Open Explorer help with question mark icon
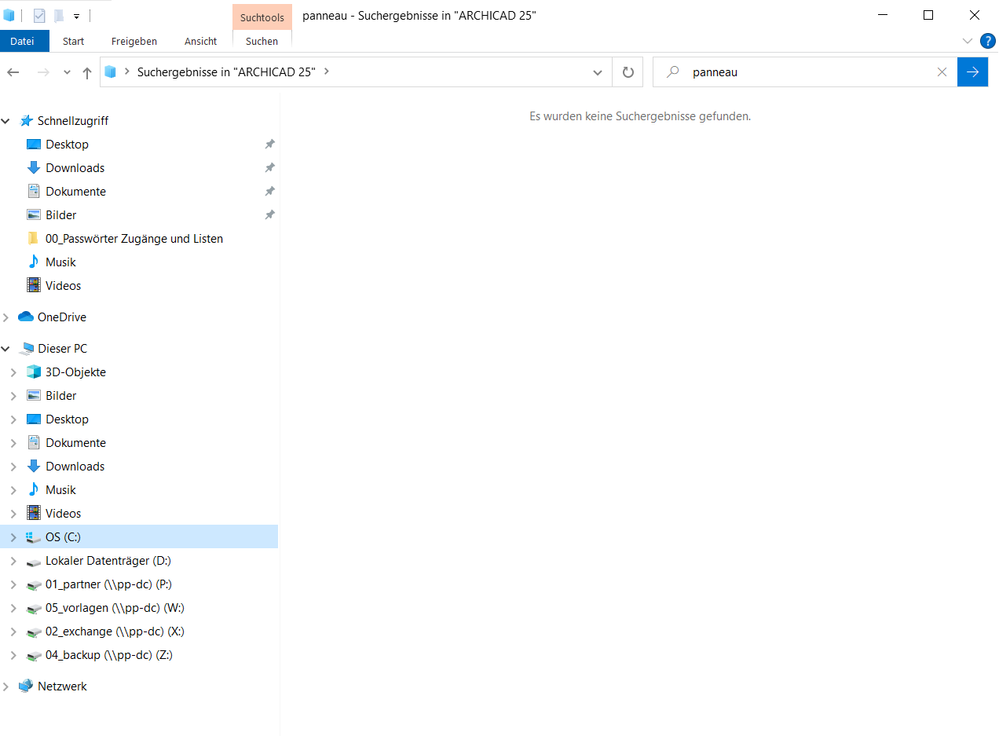 988,41
